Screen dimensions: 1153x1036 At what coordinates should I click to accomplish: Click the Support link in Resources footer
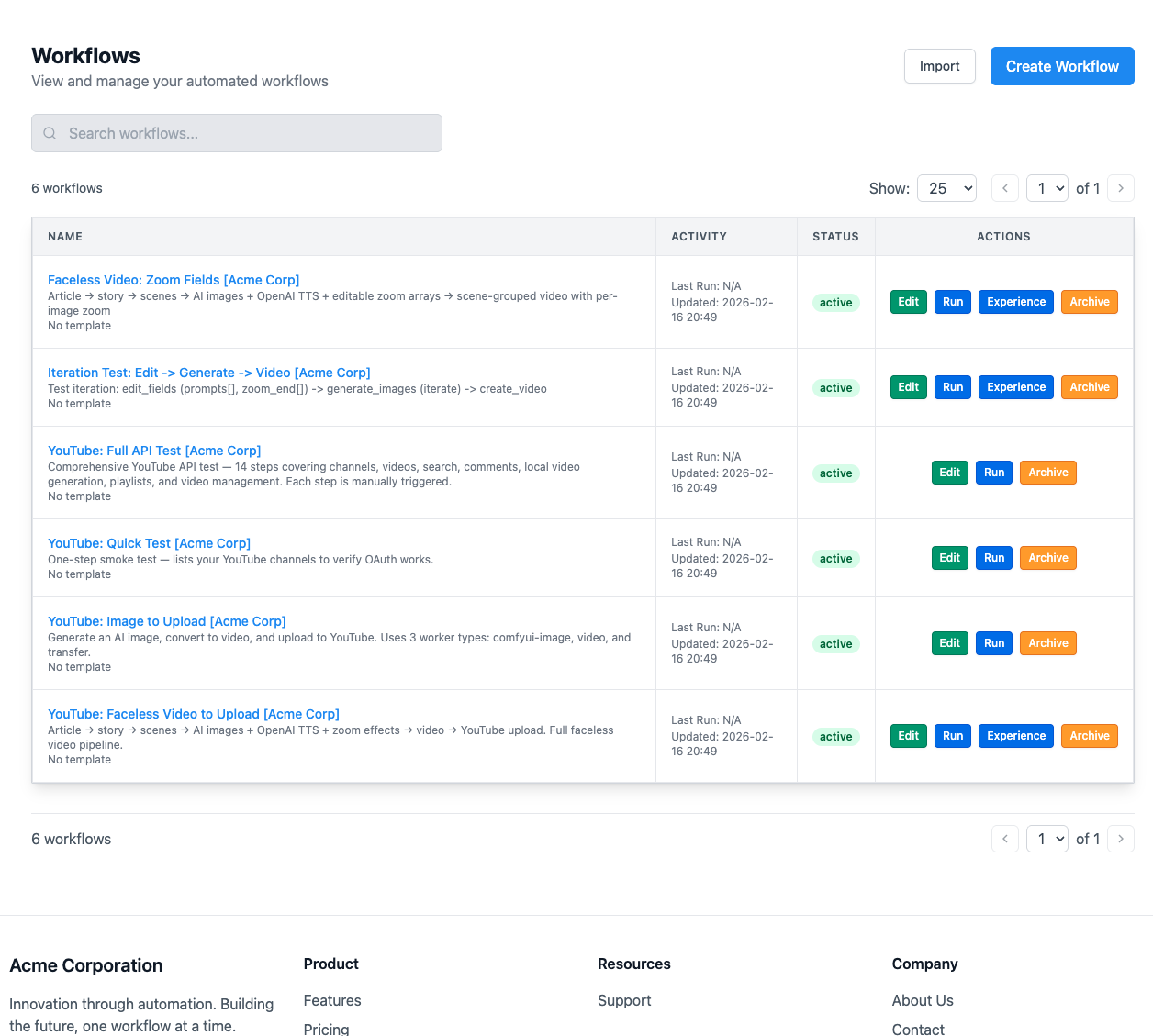[x=624, y=1000]
